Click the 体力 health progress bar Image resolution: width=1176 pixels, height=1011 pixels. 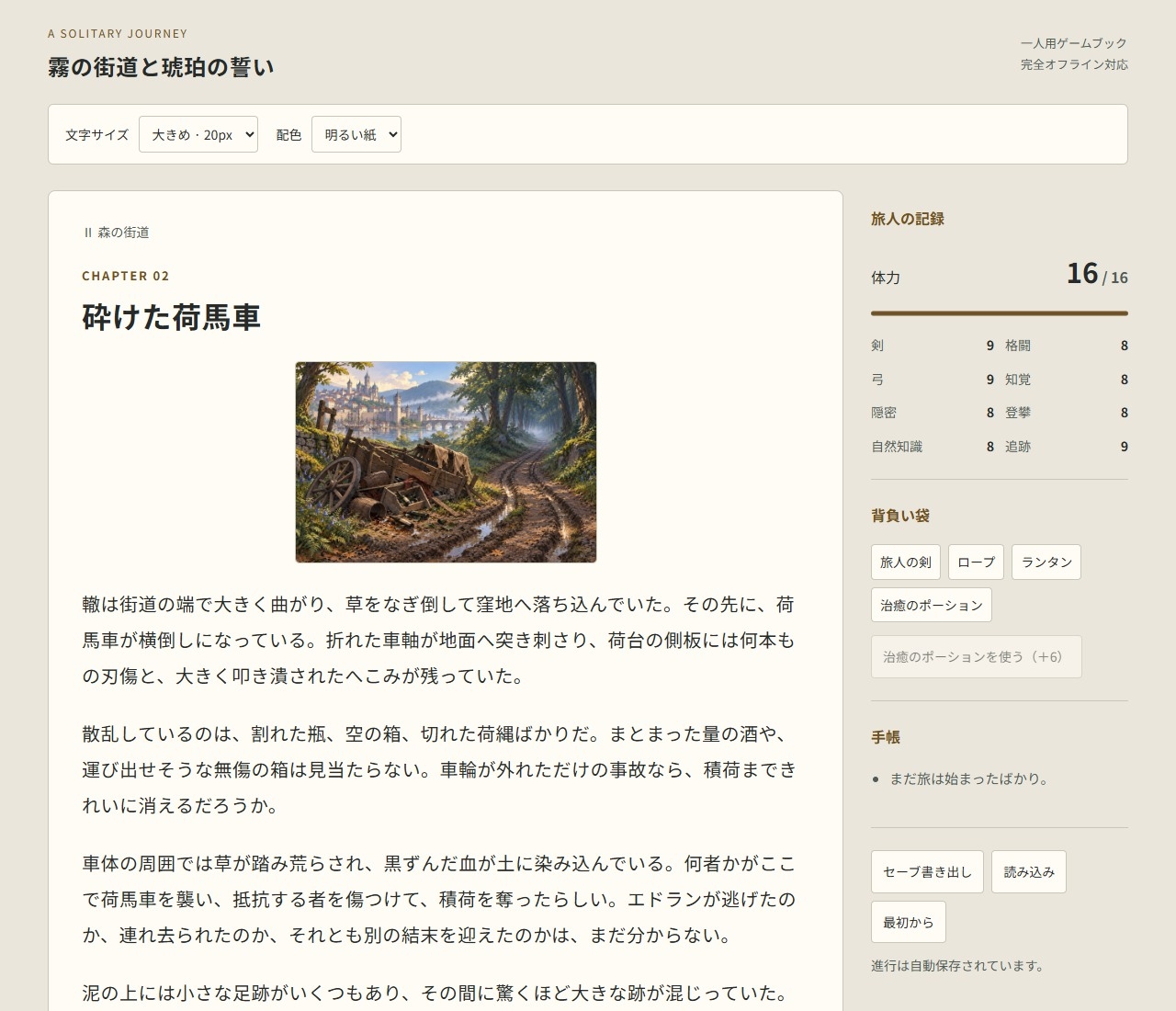click(x=1000, y=313)
